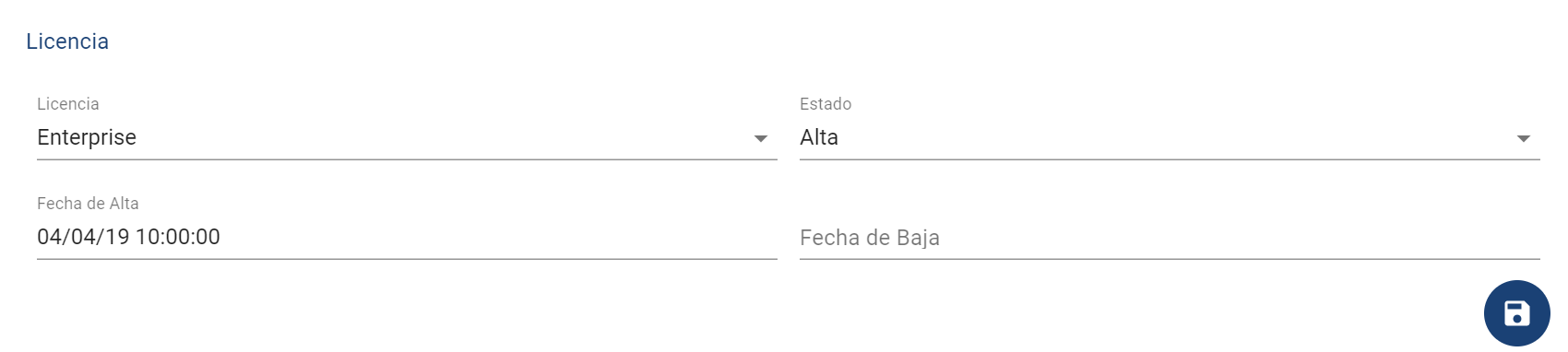Click blank space right of the Fecha de Alta value
Image resolution: width=1568 pixels, height=352 pixels.
click(498, 237)
